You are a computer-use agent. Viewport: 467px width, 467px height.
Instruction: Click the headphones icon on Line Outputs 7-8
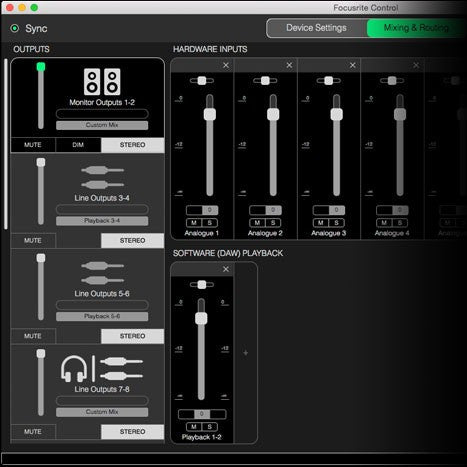coord(74,368)
